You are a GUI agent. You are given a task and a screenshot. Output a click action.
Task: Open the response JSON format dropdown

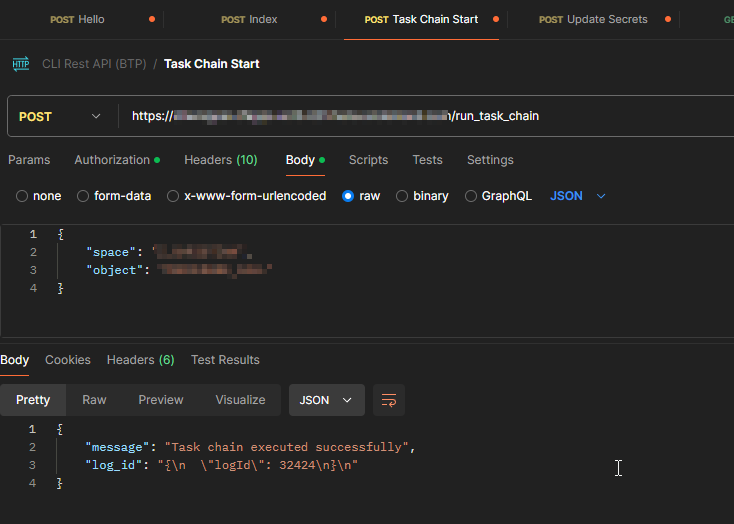tap(326, 400)
